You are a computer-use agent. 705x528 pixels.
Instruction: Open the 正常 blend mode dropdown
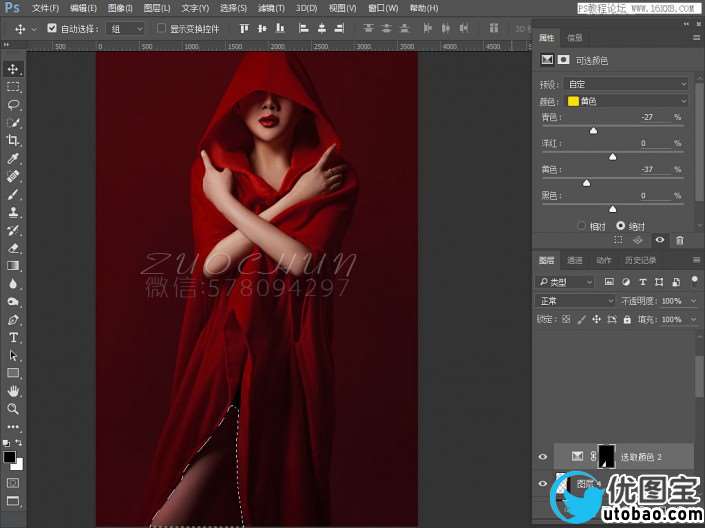pyautogui.click(x=576, y=300)
